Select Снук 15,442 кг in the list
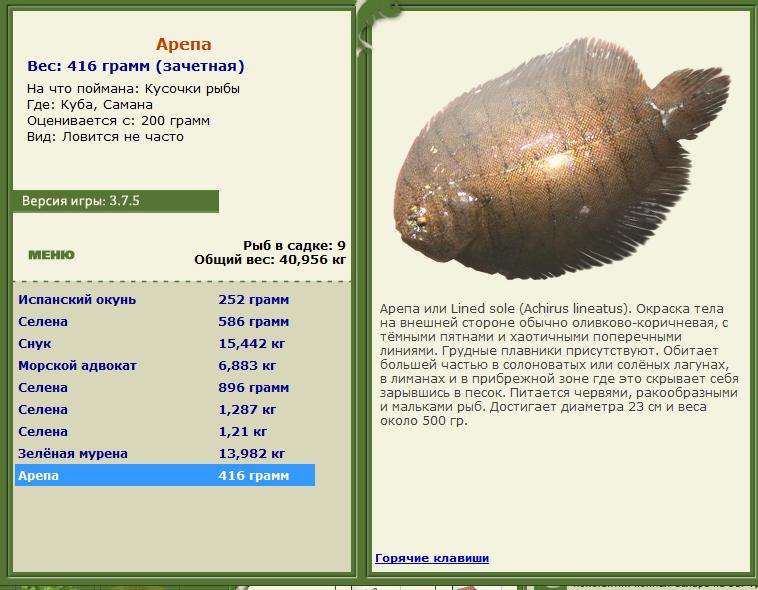 pos(165,343)
